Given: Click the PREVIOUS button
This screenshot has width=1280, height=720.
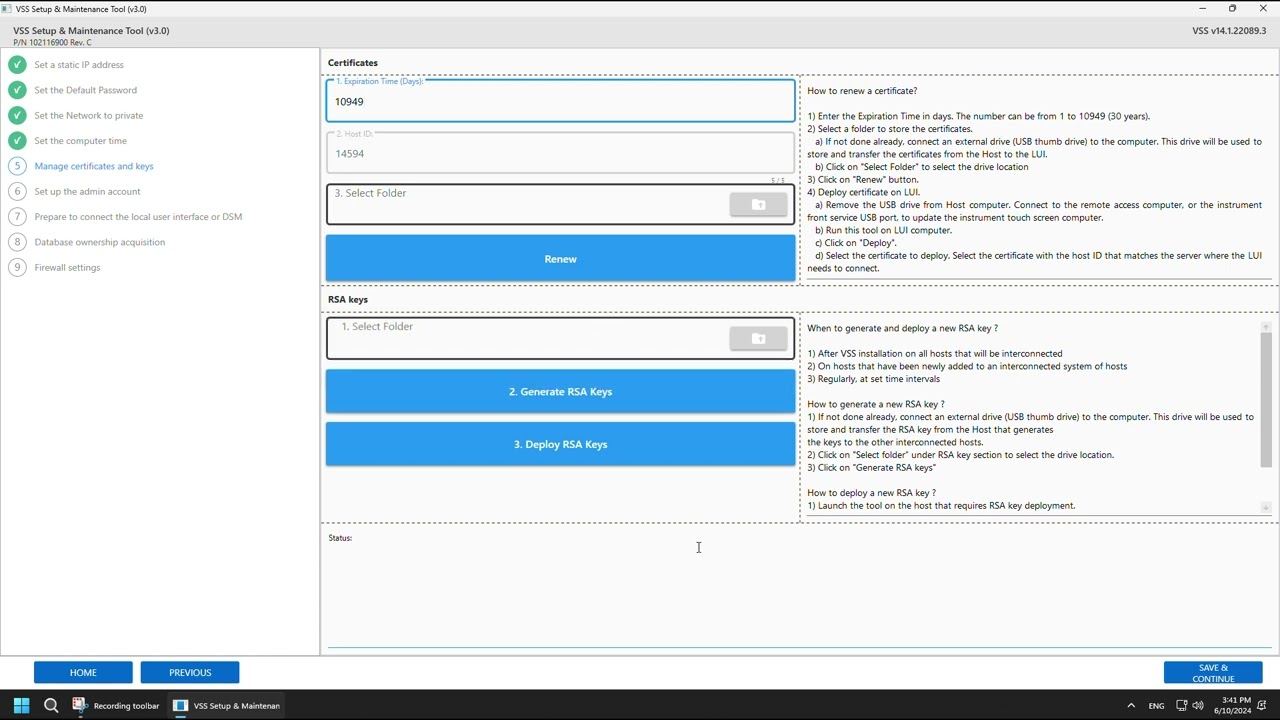Looking at the screenshot, I should coord(190,672).
